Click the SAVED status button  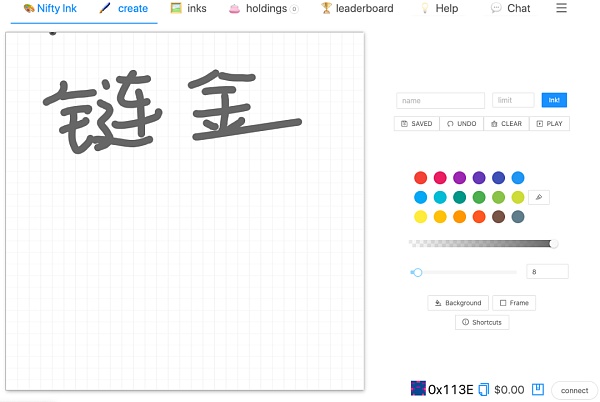point(417,124)
